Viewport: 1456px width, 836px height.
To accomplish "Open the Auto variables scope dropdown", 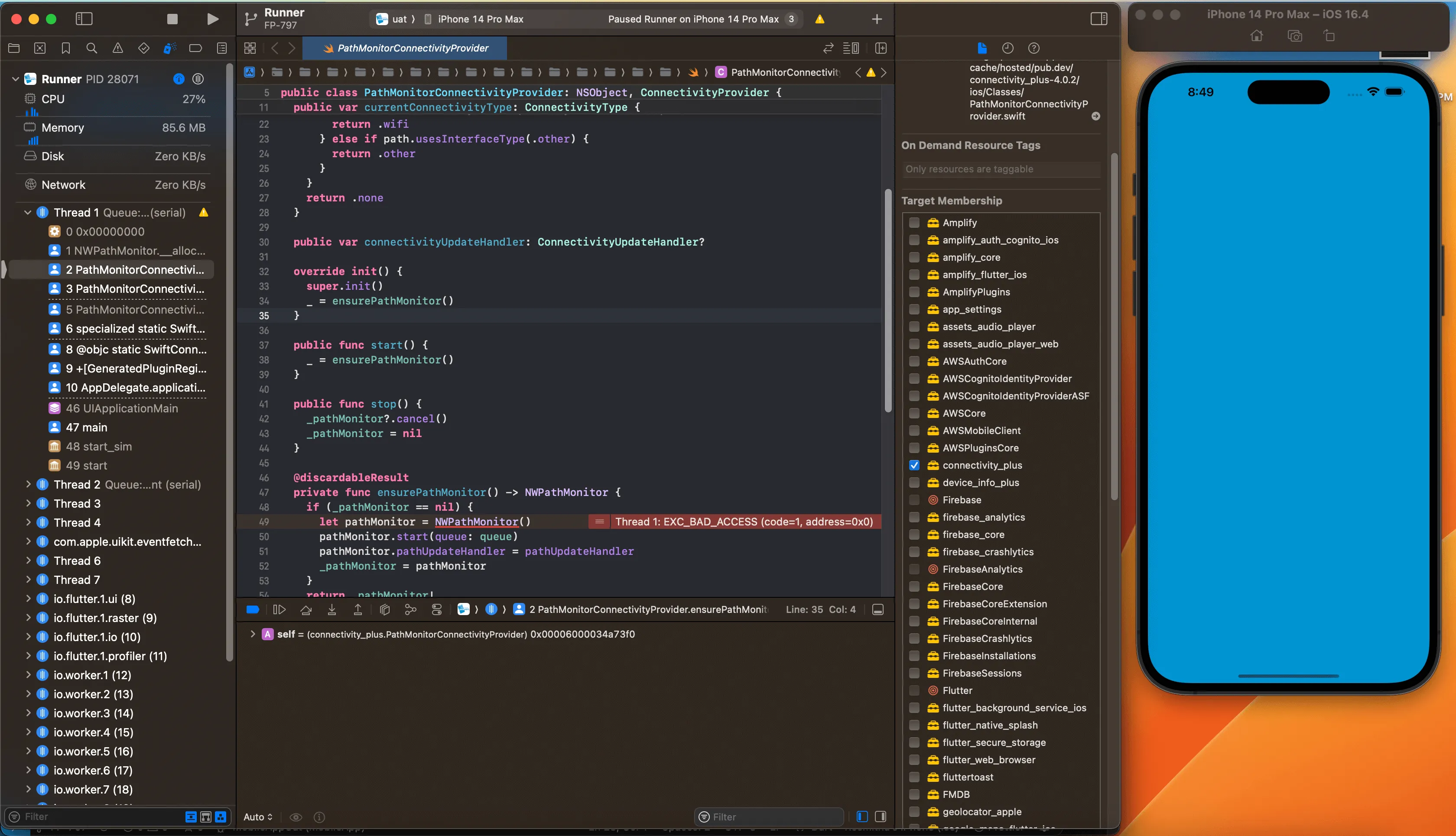I will 258,817.
